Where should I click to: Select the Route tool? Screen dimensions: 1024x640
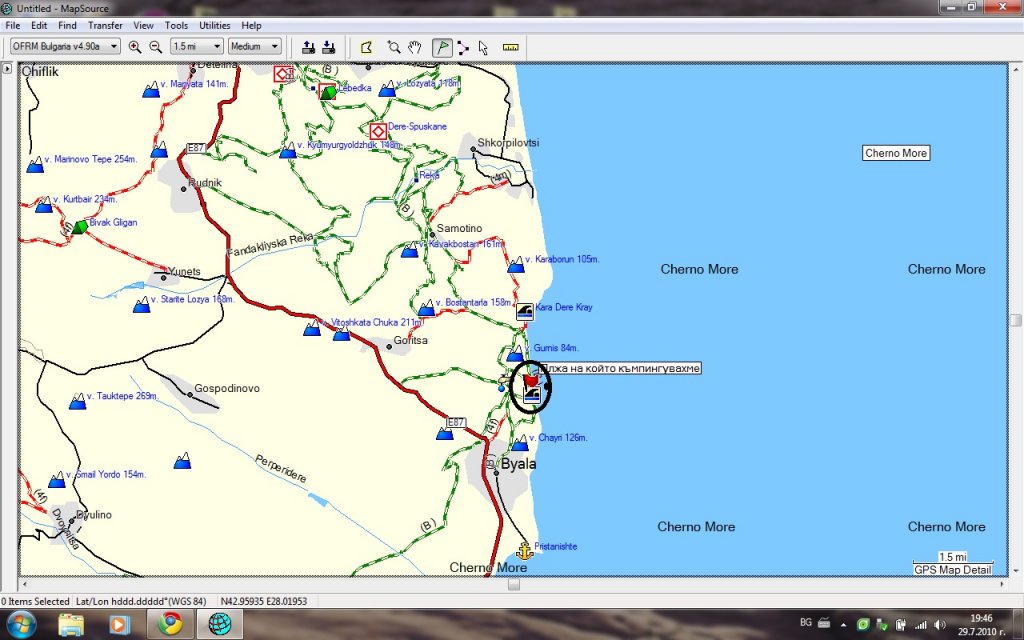coord(462,47)
